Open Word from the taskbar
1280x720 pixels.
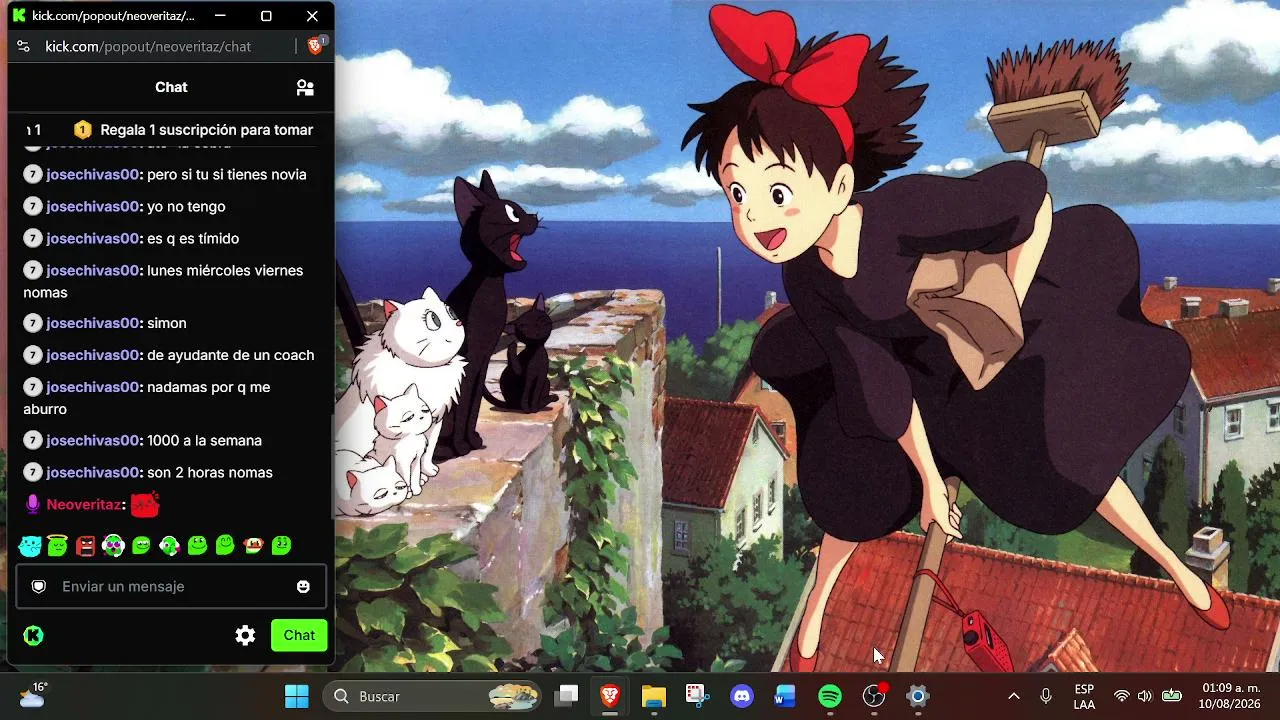[786, 696]
